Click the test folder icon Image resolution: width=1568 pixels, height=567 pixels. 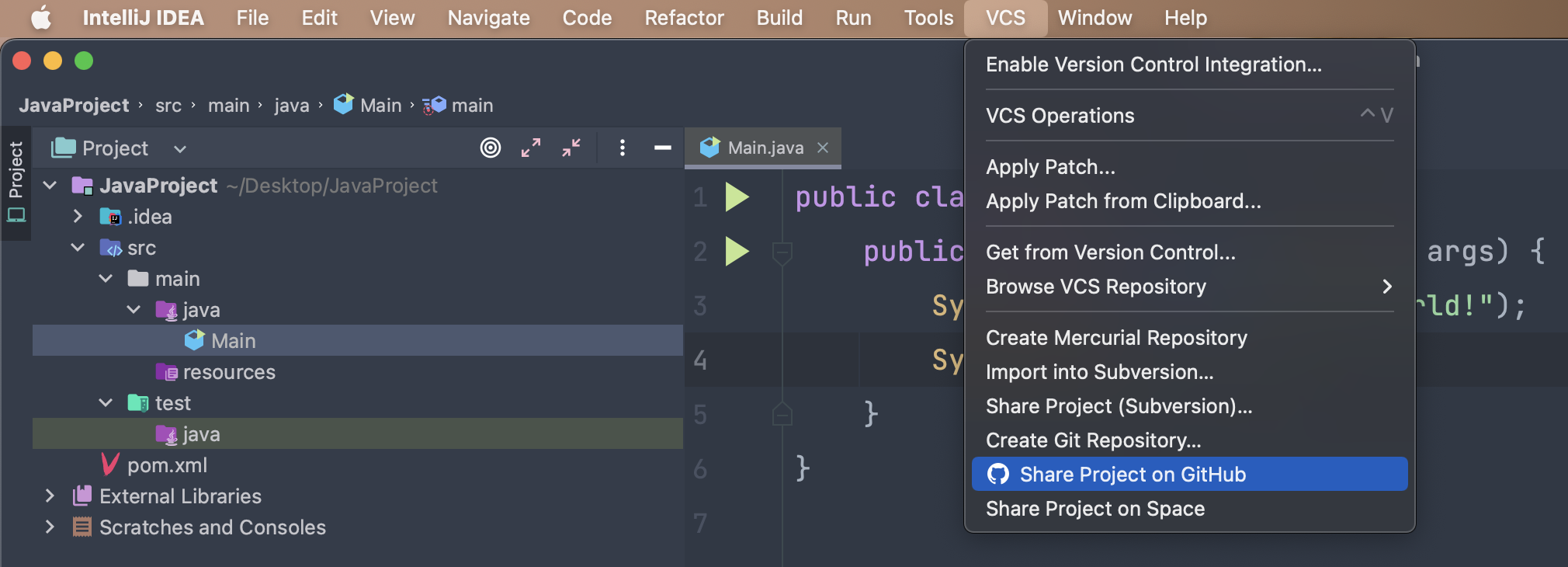138,403
